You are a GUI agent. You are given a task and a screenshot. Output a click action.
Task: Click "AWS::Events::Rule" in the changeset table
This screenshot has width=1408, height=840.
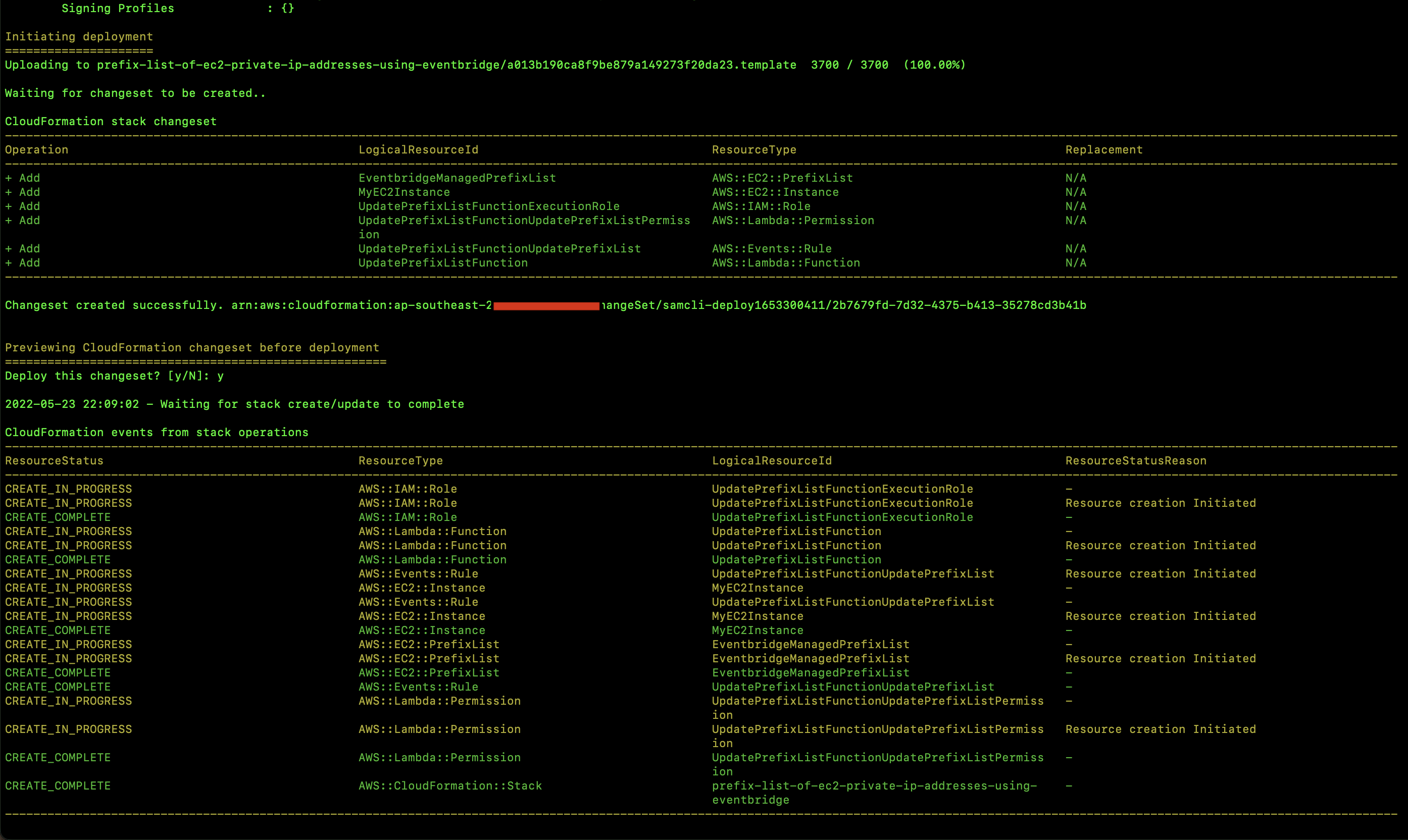(x=772, y=249)
